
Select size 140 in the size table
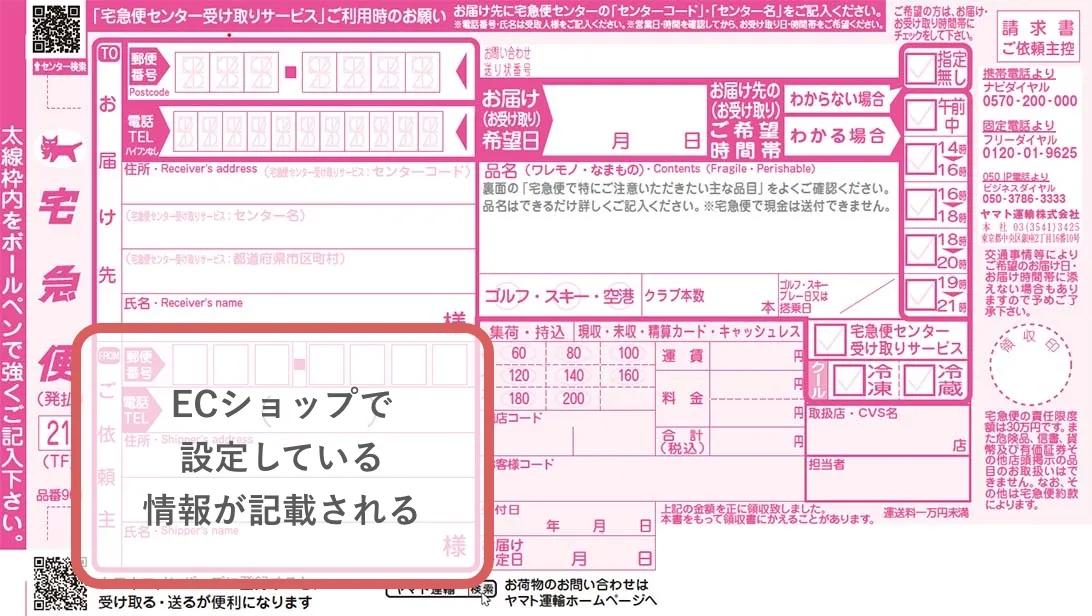(x=573, y=376)
